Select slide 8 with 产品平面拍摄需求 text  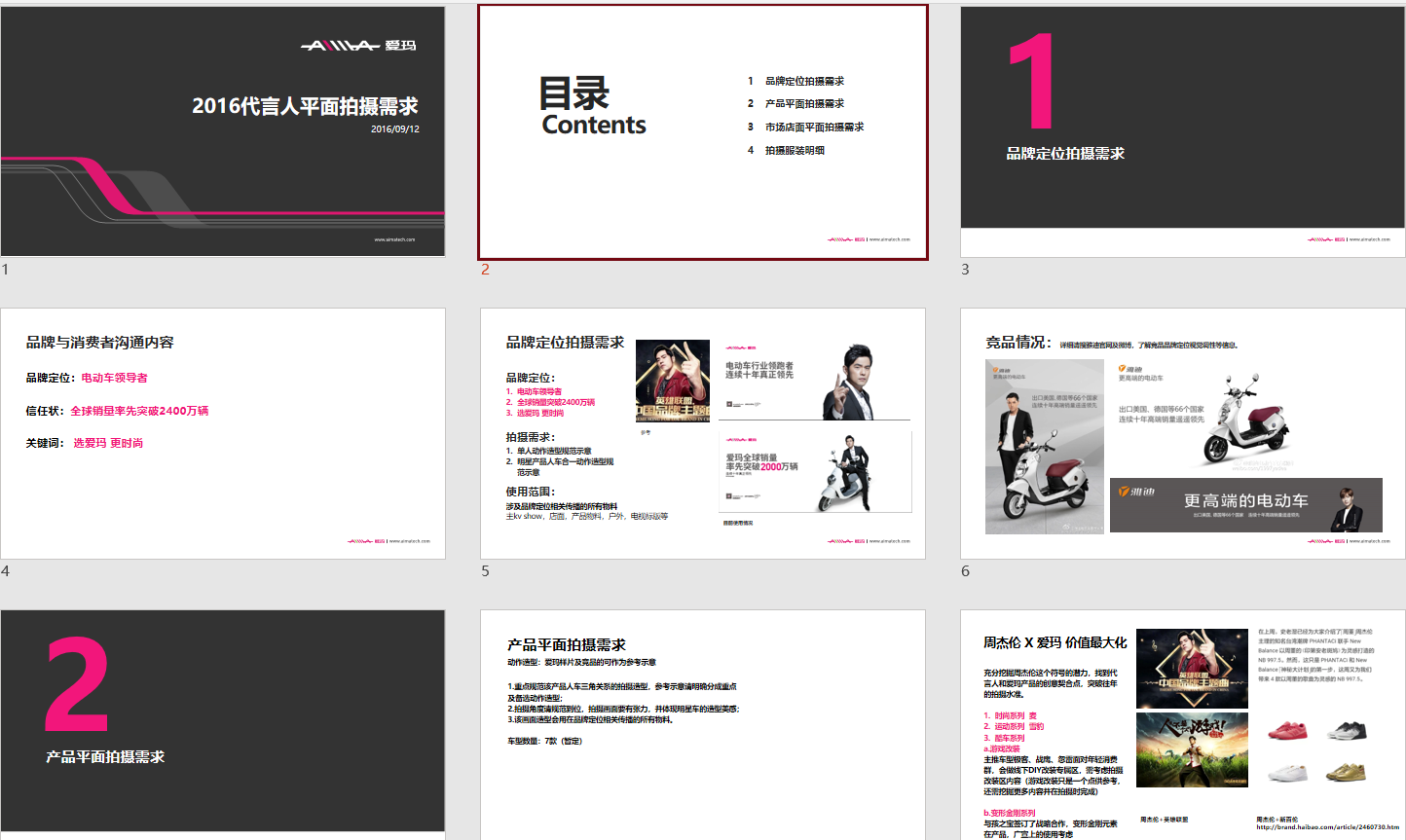tap(703, 725)
